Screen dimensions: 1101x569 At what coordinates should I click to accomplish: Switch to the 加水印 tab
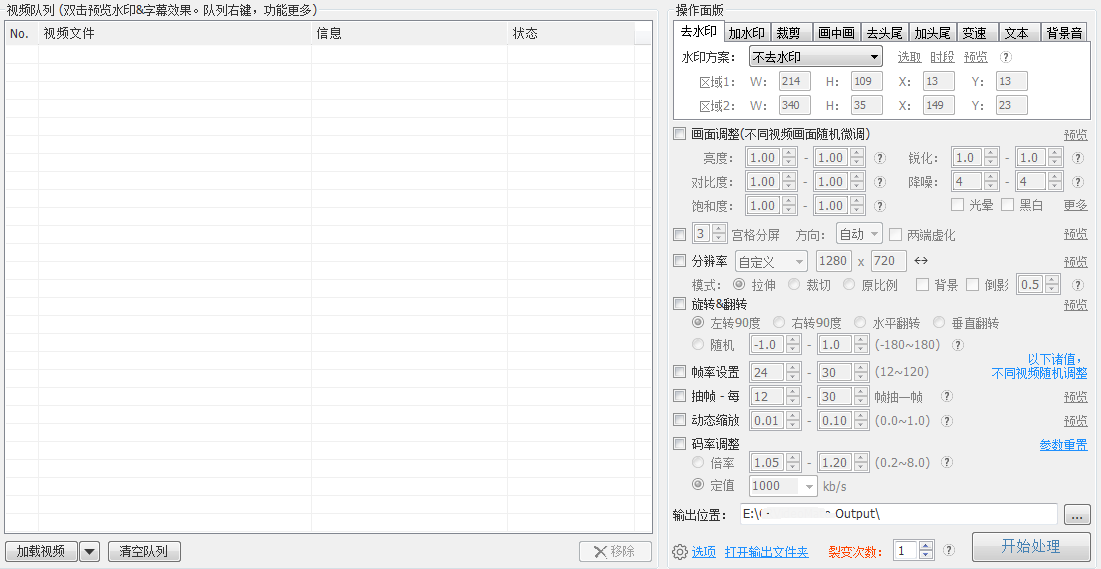pyautogui.click(x=746, y=33)
